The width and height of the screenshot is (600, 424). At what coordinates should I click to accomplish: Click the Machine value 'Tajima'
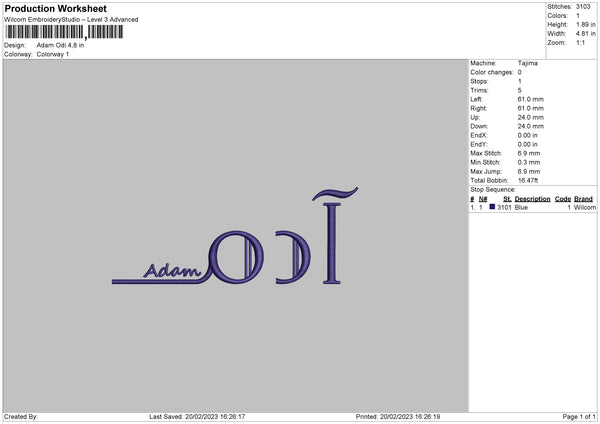pos(528,63)
